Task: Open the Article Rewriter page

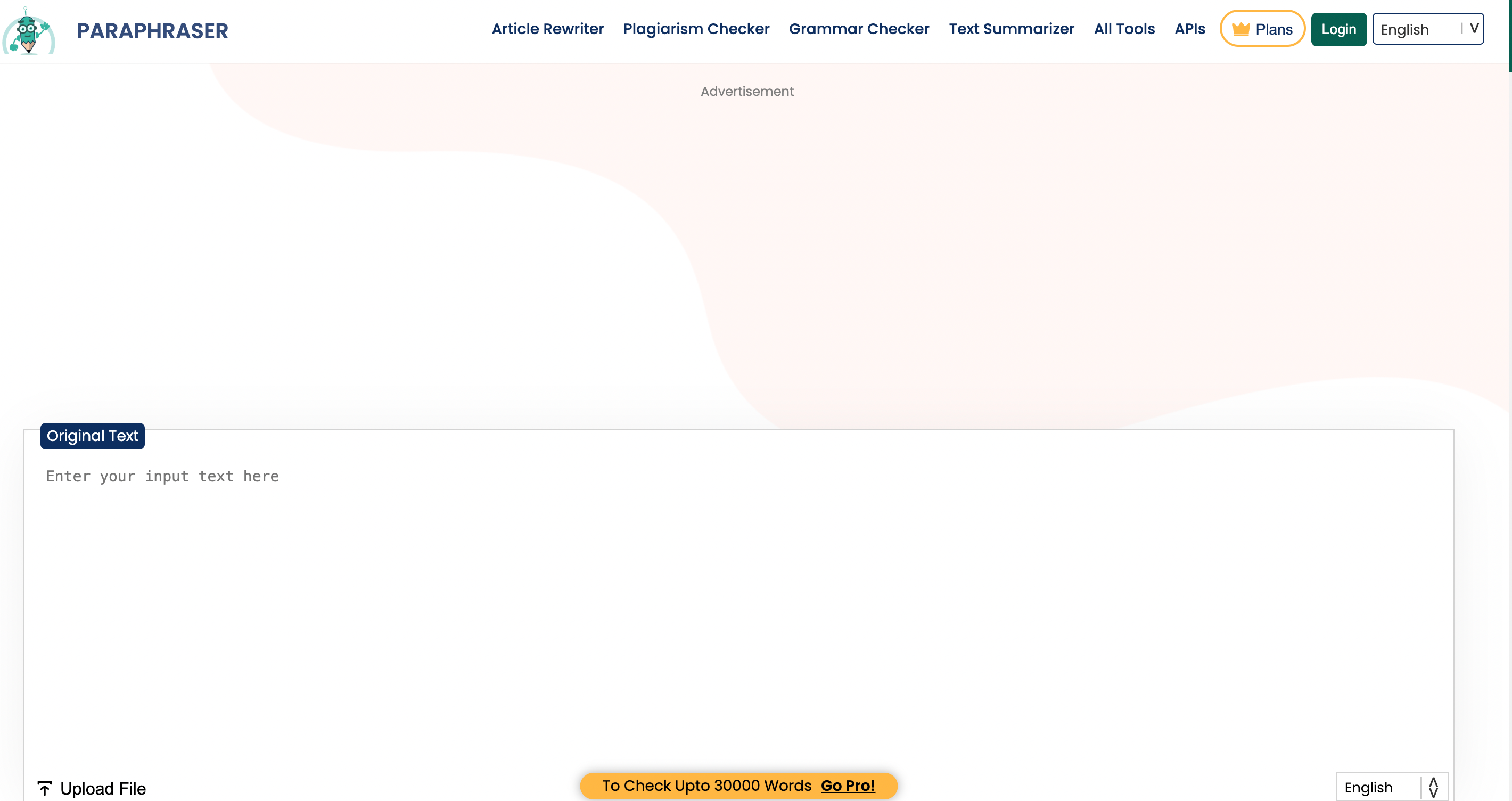Action: click(547, 28)
